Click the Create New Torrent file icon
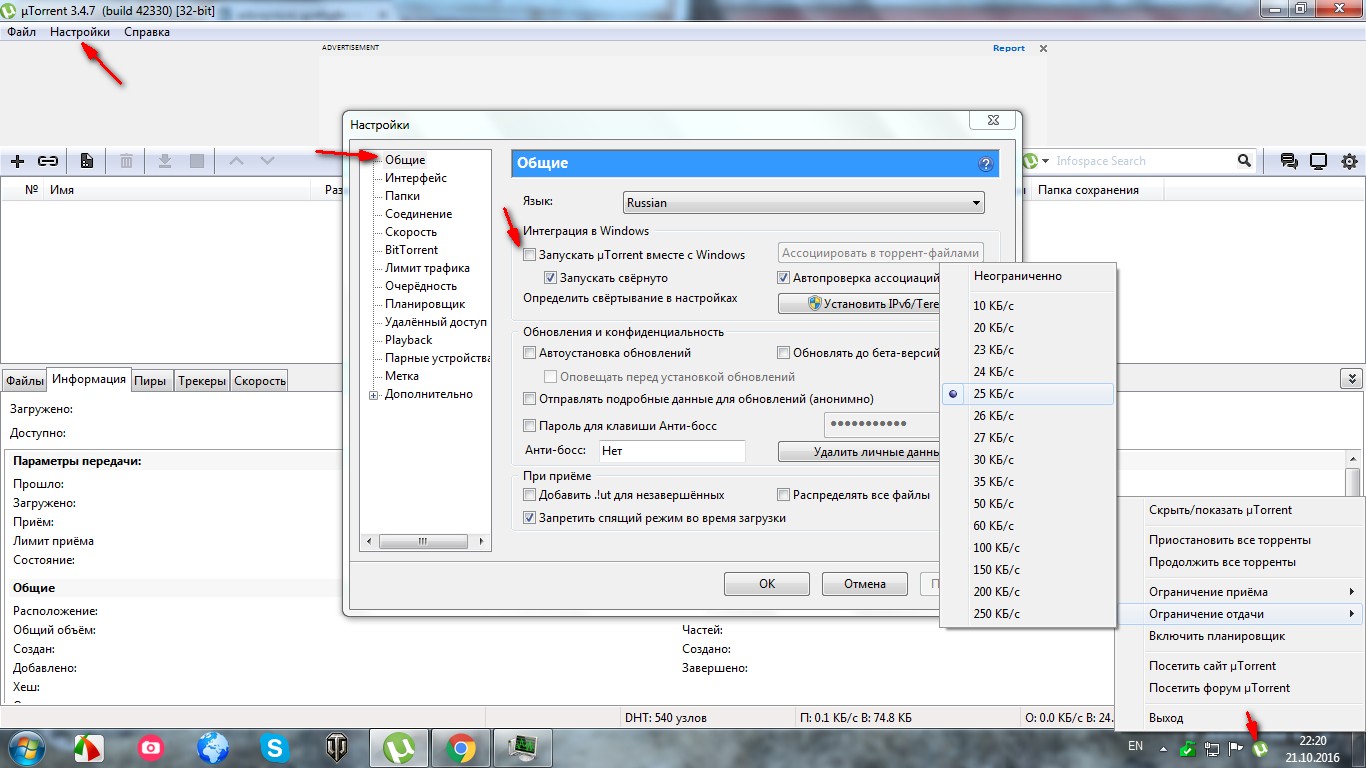 click(87, 161)
